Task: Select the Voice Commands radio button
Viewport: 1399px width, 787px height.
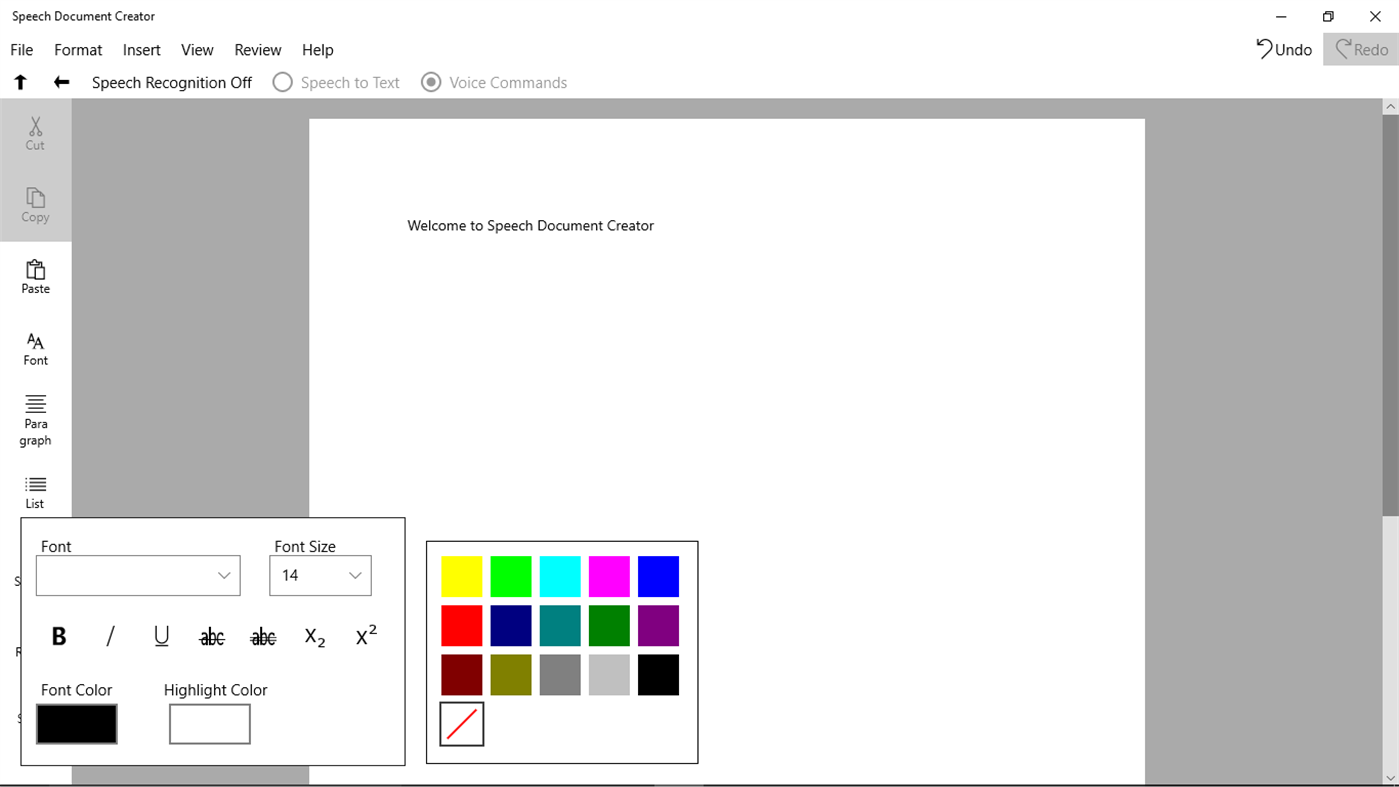Action: [x=431, y=82]
